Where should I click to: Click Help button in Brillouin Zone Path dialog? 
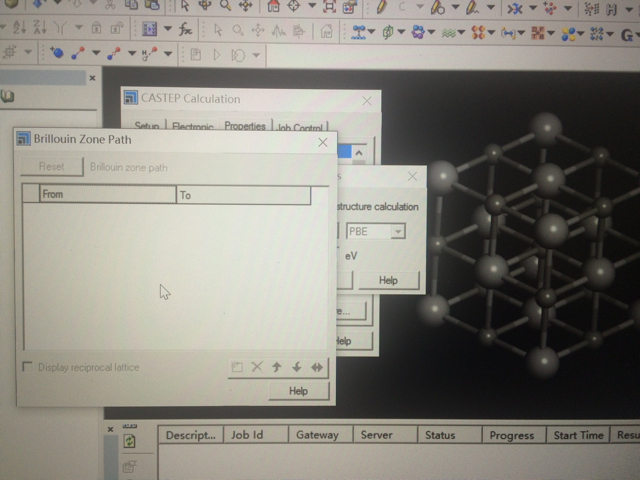pos(298,391)
